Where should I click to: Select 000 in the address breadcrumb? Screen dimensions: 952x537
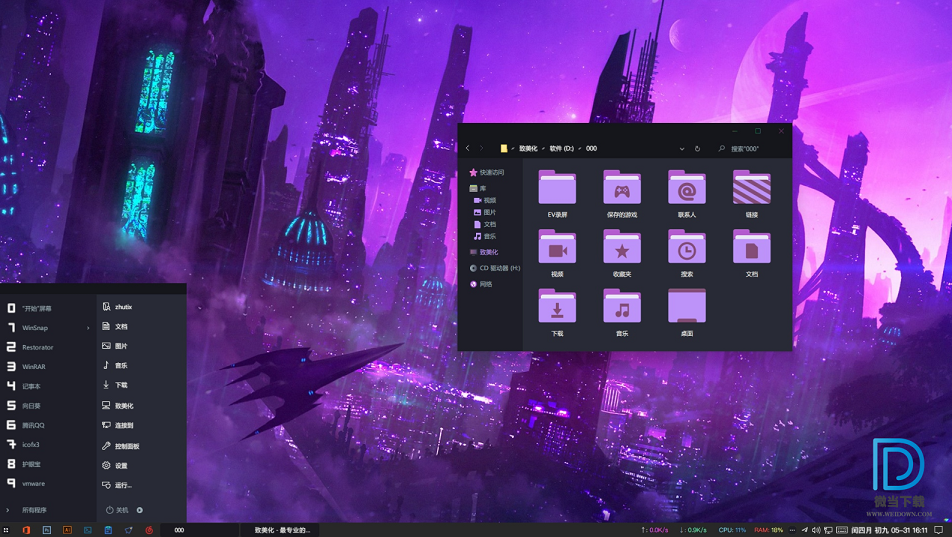coord(591,148)
